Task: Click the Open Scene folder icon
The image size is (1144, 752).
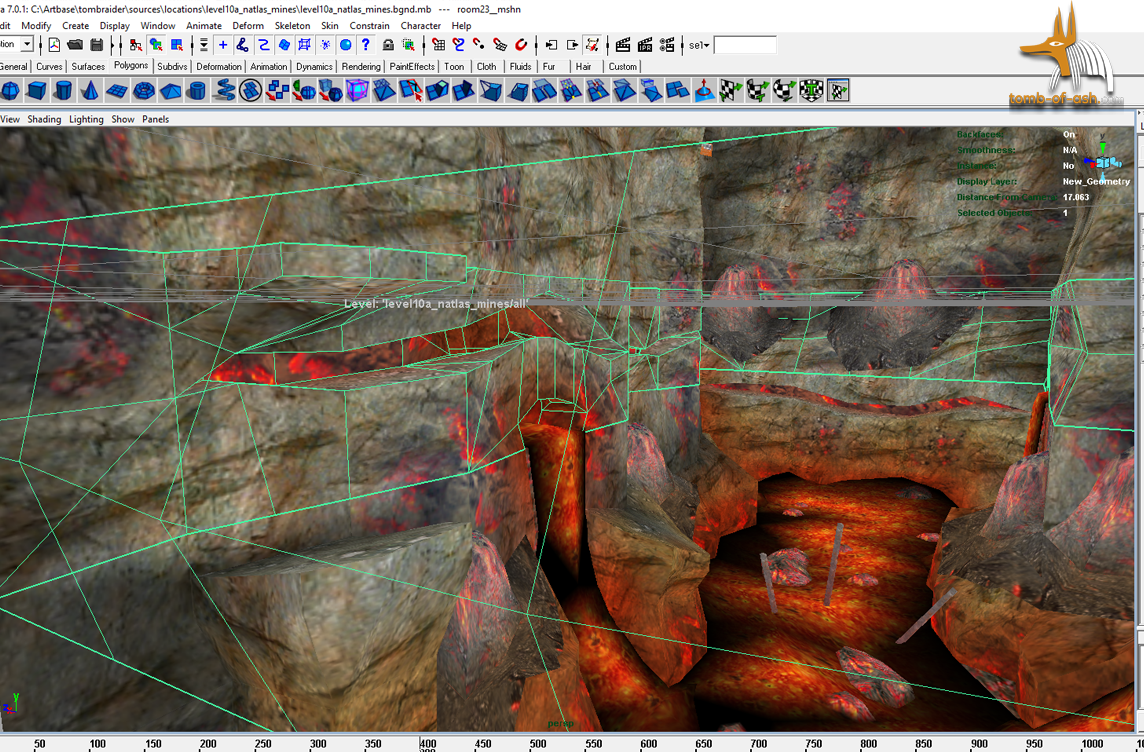Action: pos(74,45)
